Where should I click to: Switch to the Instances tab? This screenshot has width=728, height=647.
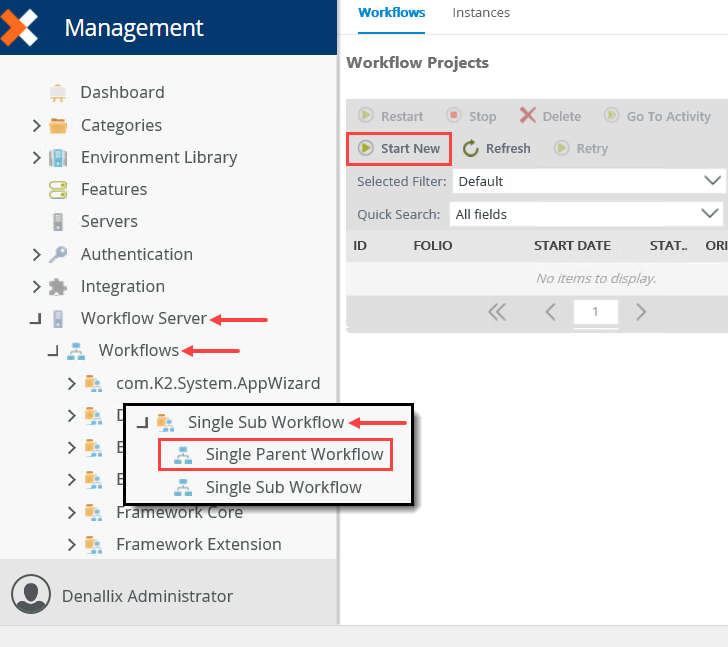click(x=481, y=13)
